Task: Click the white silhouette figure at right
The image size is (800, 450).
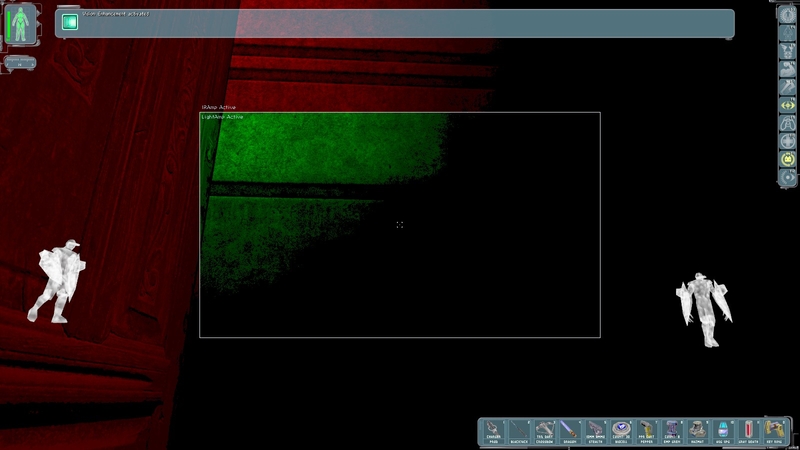Action: click(x=704, y=310)
